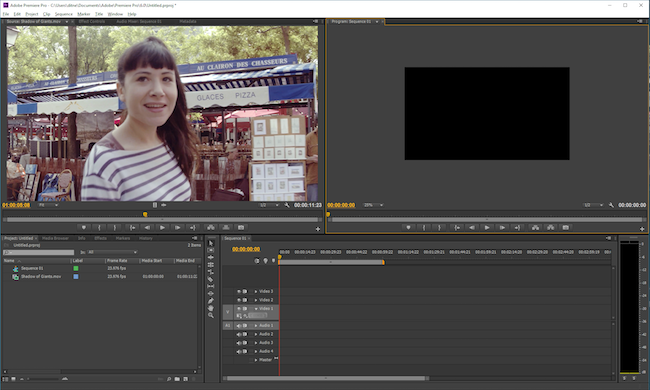Go to In point in Source monitor
The height and width of the screenshot is (390, 650).
132,228
